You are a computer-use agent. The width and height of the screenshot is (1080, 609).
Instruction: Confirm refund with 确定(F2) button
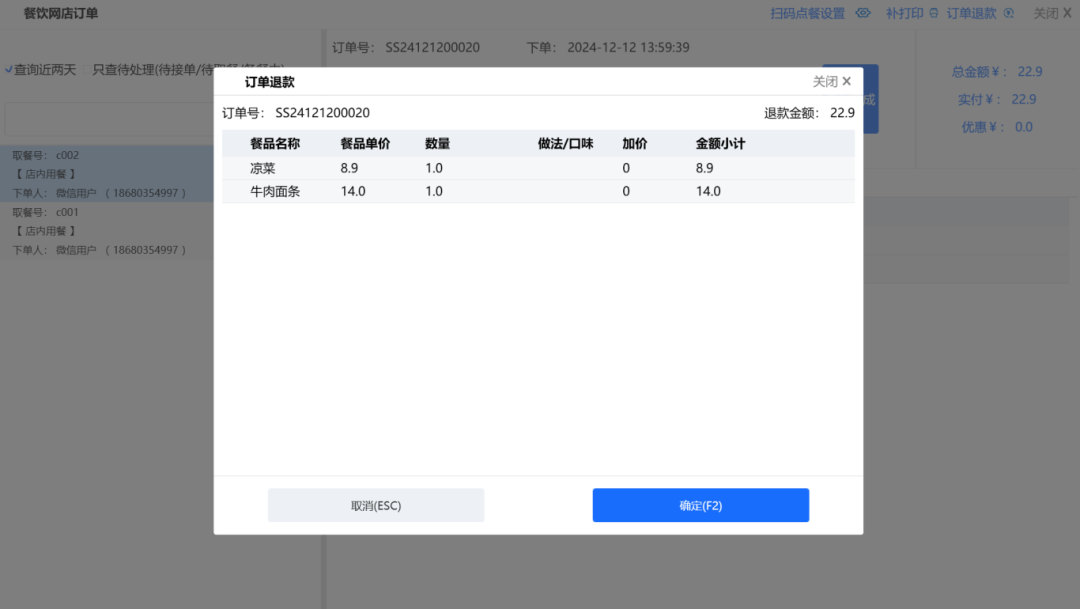click(x=700, y=505)
